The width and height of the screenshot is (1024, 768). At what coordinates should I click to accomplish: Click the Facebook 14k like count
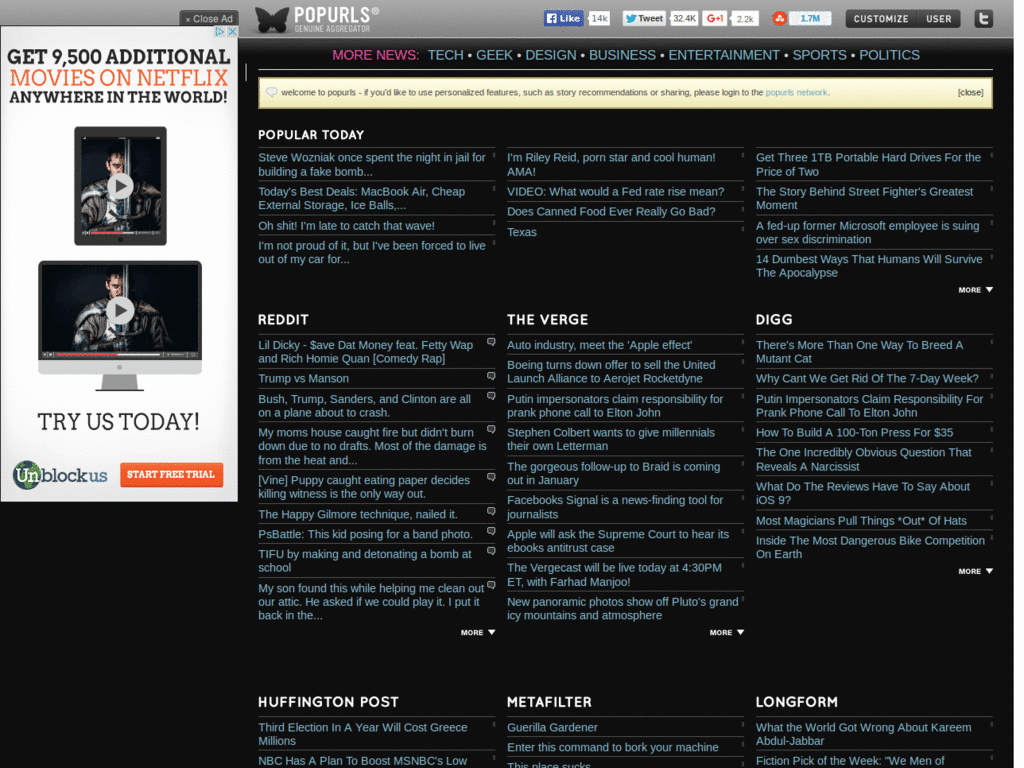click(x=600, y=18)
